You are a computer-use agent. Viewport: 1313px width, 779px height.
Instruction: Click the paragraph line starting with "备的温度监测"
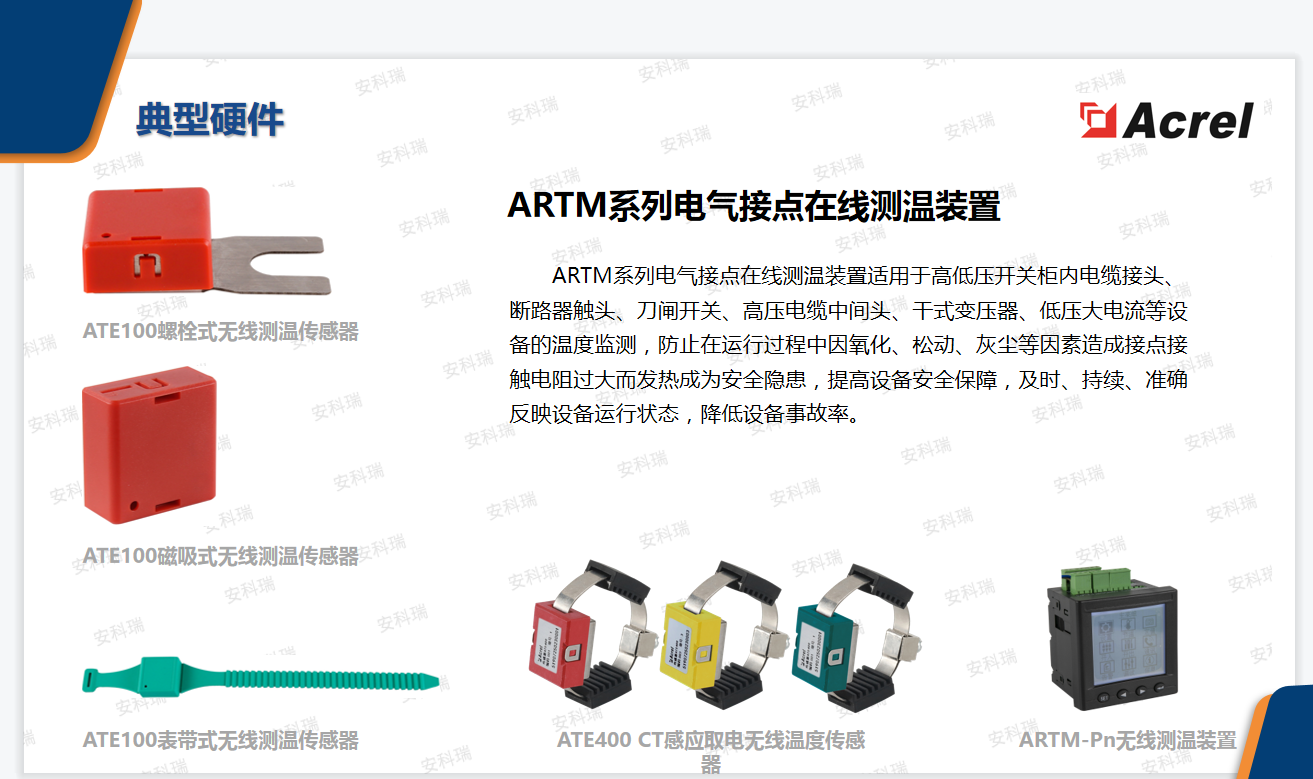(848, 345)
